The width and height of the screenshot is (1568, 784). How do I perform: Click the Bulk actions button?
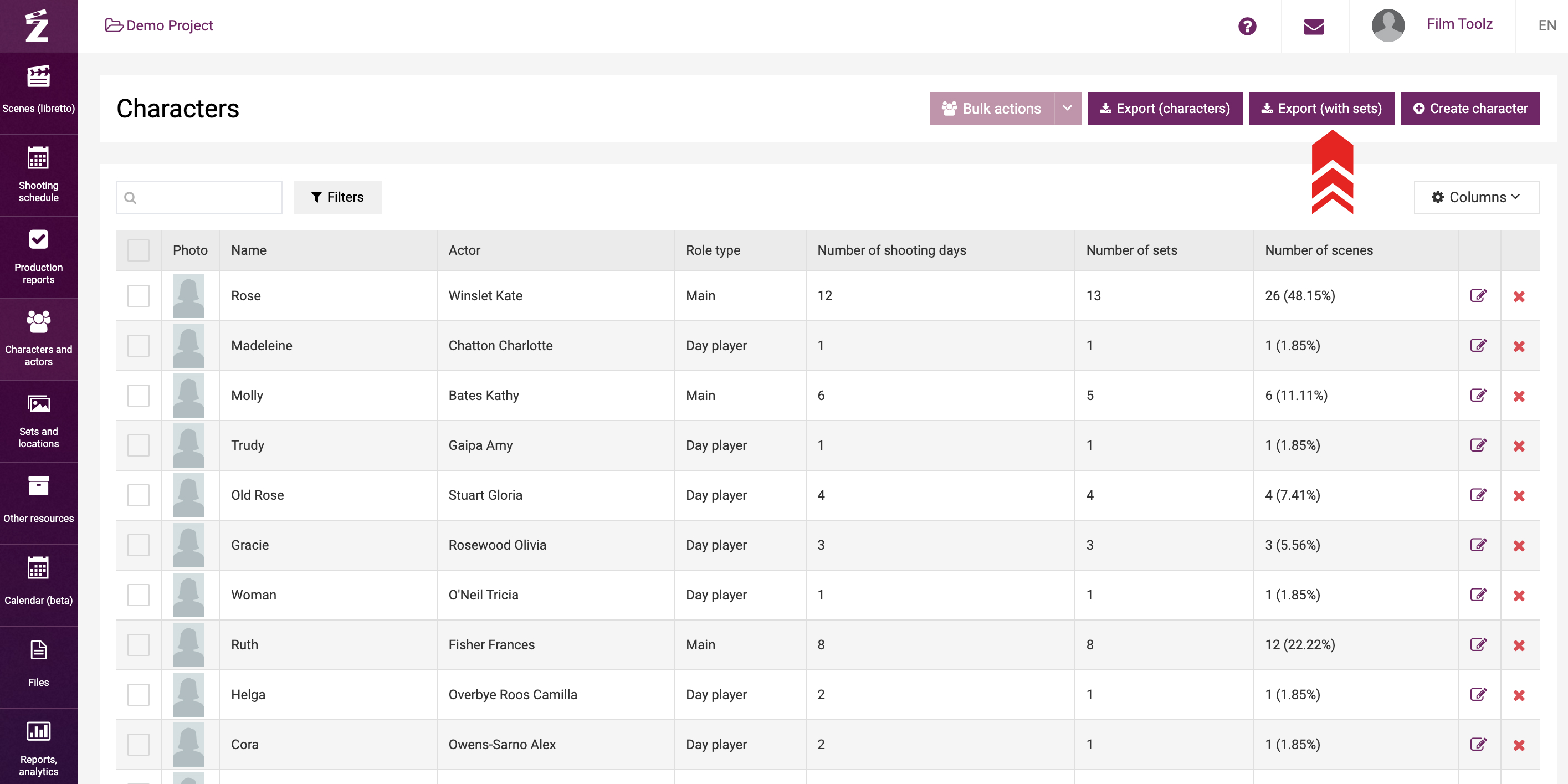click(992, 109)
